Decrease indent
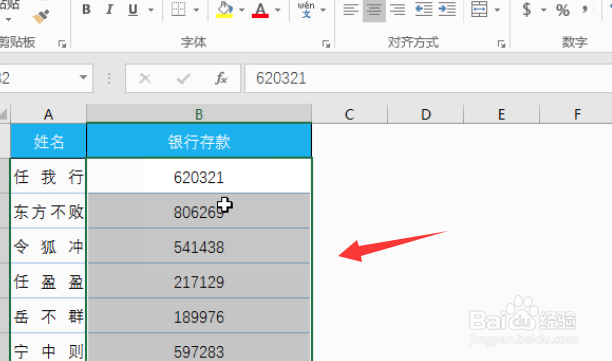Screen dimensions: 612x361 click(423, 9)
